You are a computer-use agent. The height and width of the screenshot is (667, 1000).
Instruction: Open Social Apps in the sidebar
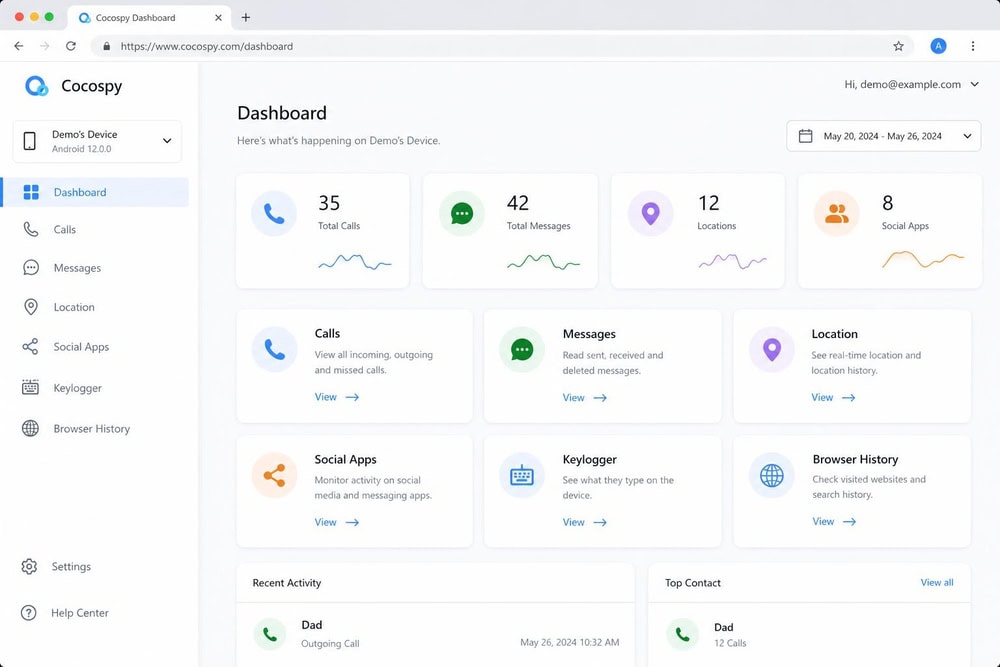(x=81, y=346)
